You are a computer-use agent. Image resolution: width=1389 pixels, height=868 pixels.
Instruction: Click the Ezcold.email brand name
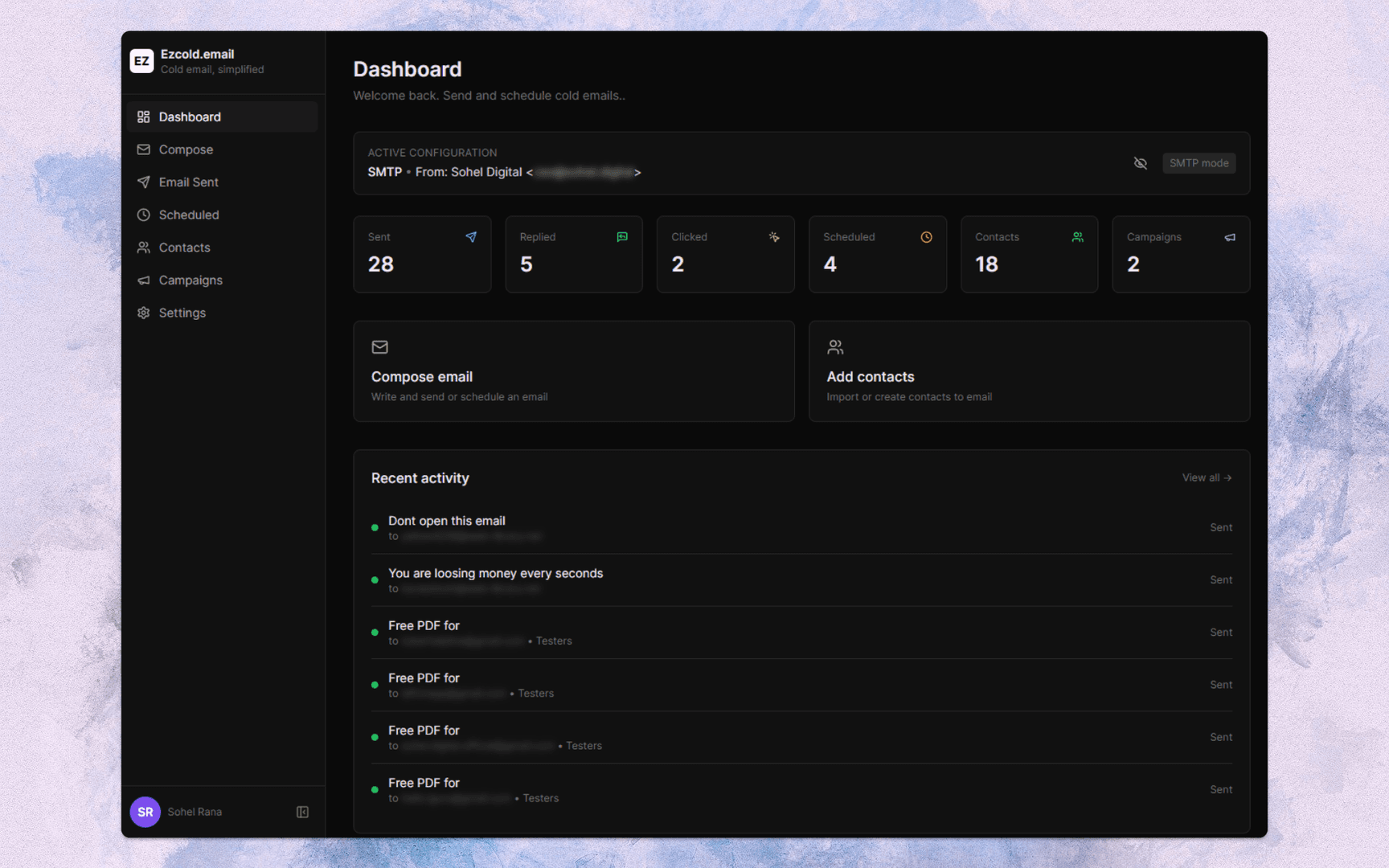[197, 54]
